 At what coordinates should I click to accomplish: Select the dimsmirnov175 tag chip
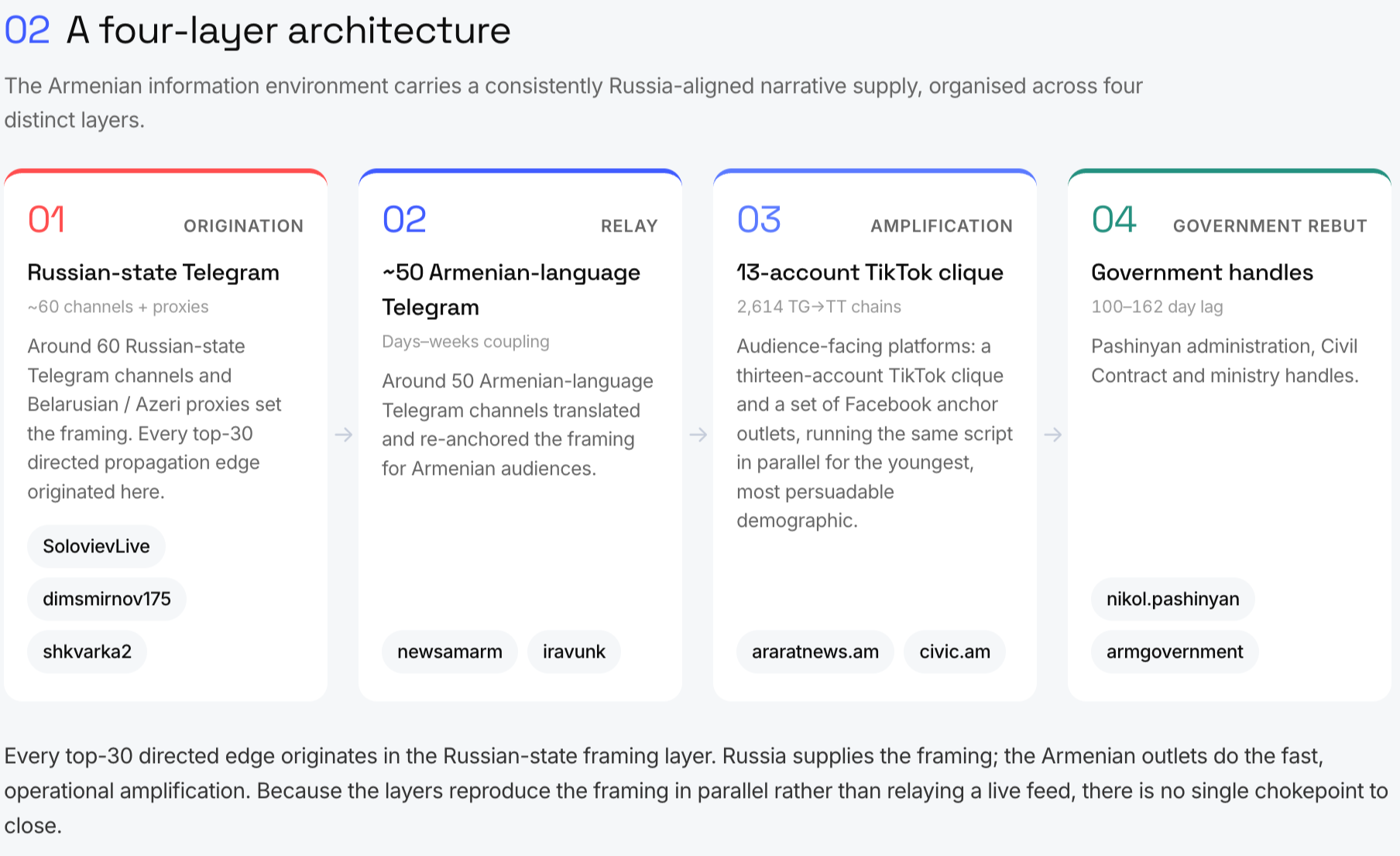tap(107, 599)
